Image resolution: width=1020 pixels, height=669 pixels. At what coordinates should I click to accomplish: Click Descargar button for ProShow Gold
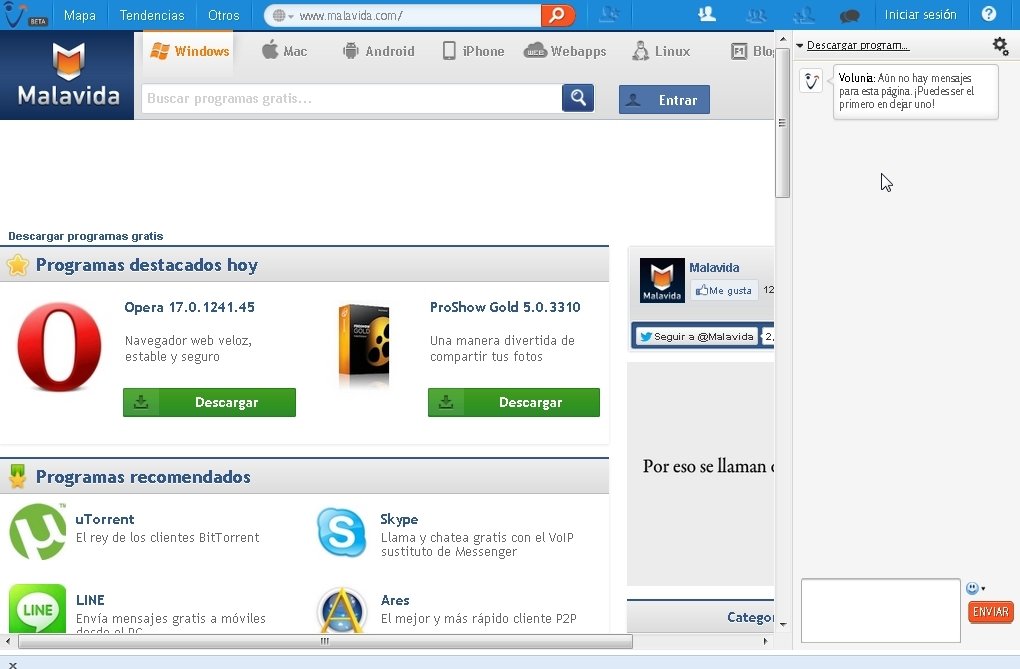(x=514, y=402)
